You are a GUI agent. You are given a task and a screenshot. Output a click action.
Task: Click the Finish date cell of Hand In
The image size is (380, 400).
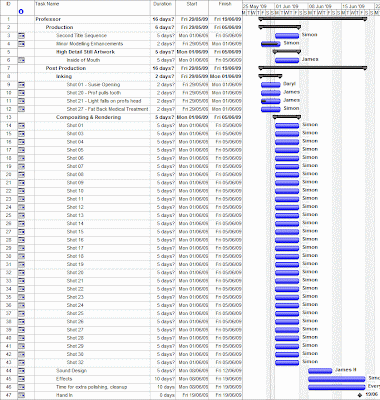click(x=225, y=395)
